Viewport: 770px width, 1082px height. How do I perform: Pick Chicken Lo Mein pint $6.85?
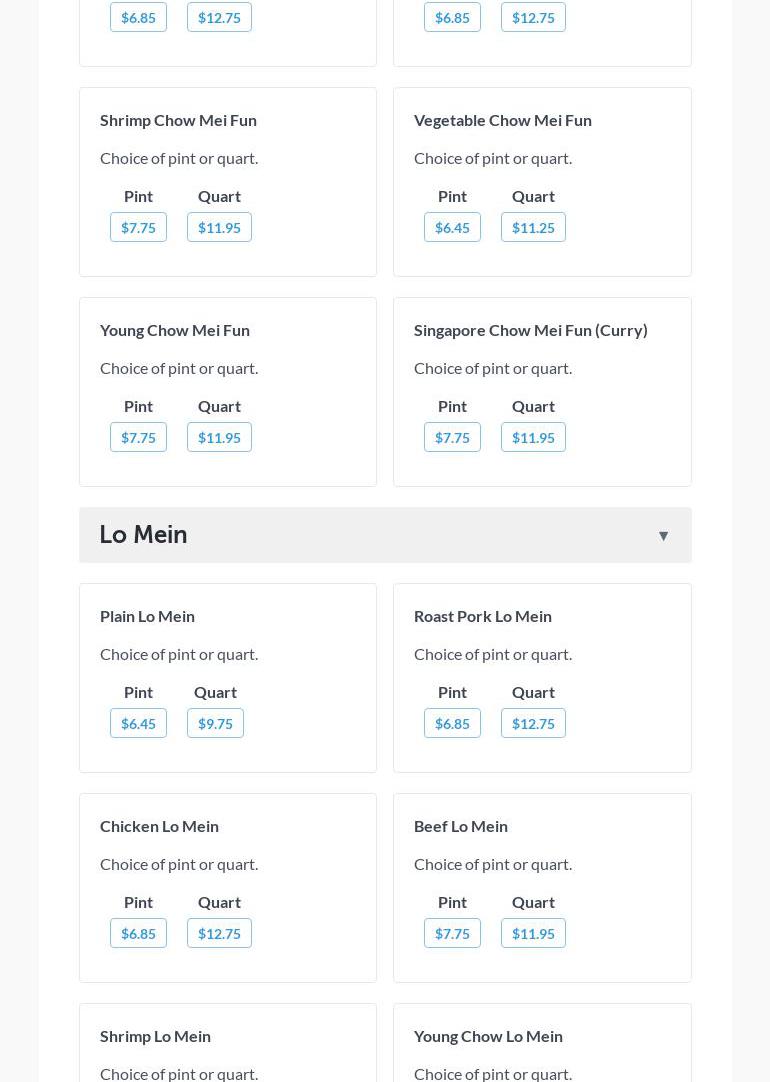138,934
